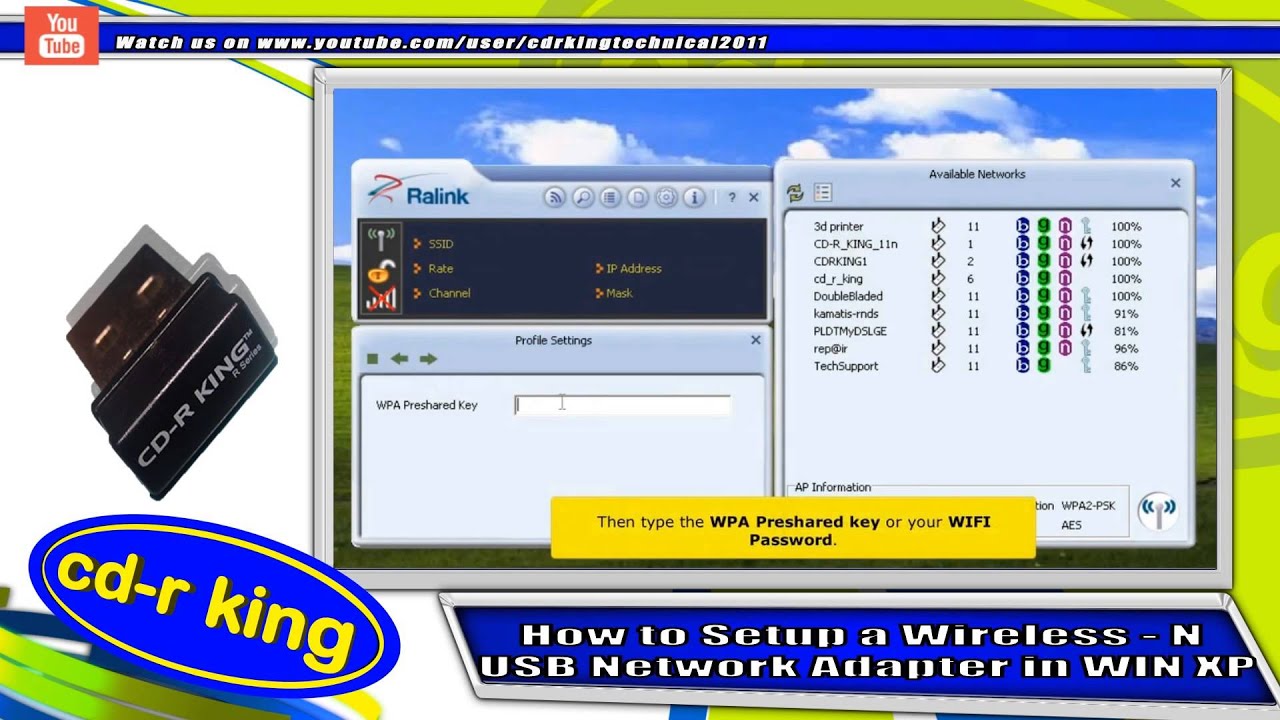This screenshot has width=1280, height=720.
Task: Click the question mark help button in Ralink window
Action: [x=731, y=198]
